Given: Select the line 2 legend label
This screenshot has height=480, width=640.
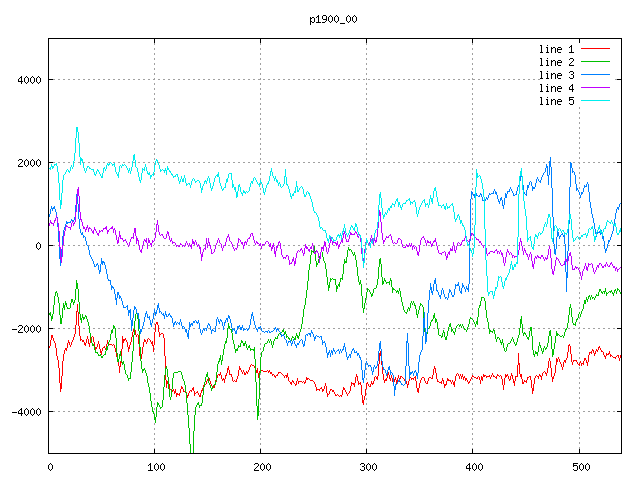Looking at the screenshot, I should 556,62.
